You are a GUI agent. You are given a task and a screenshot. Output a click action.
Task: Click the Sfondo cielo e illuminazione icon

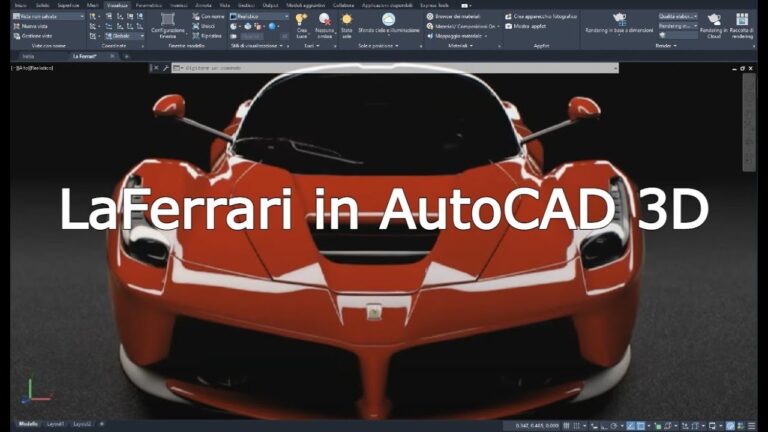[x=388, y=20]
